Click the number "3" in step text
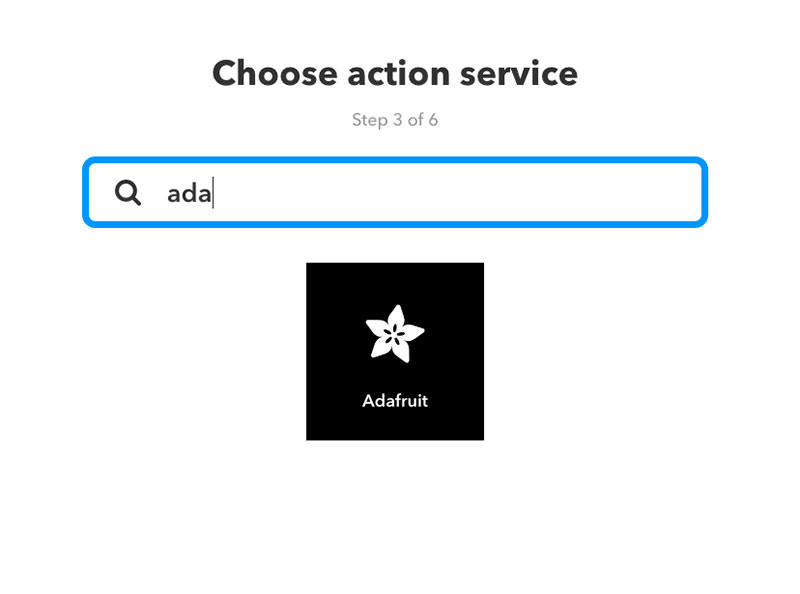The image size is (800, 594). pos(397,121)
